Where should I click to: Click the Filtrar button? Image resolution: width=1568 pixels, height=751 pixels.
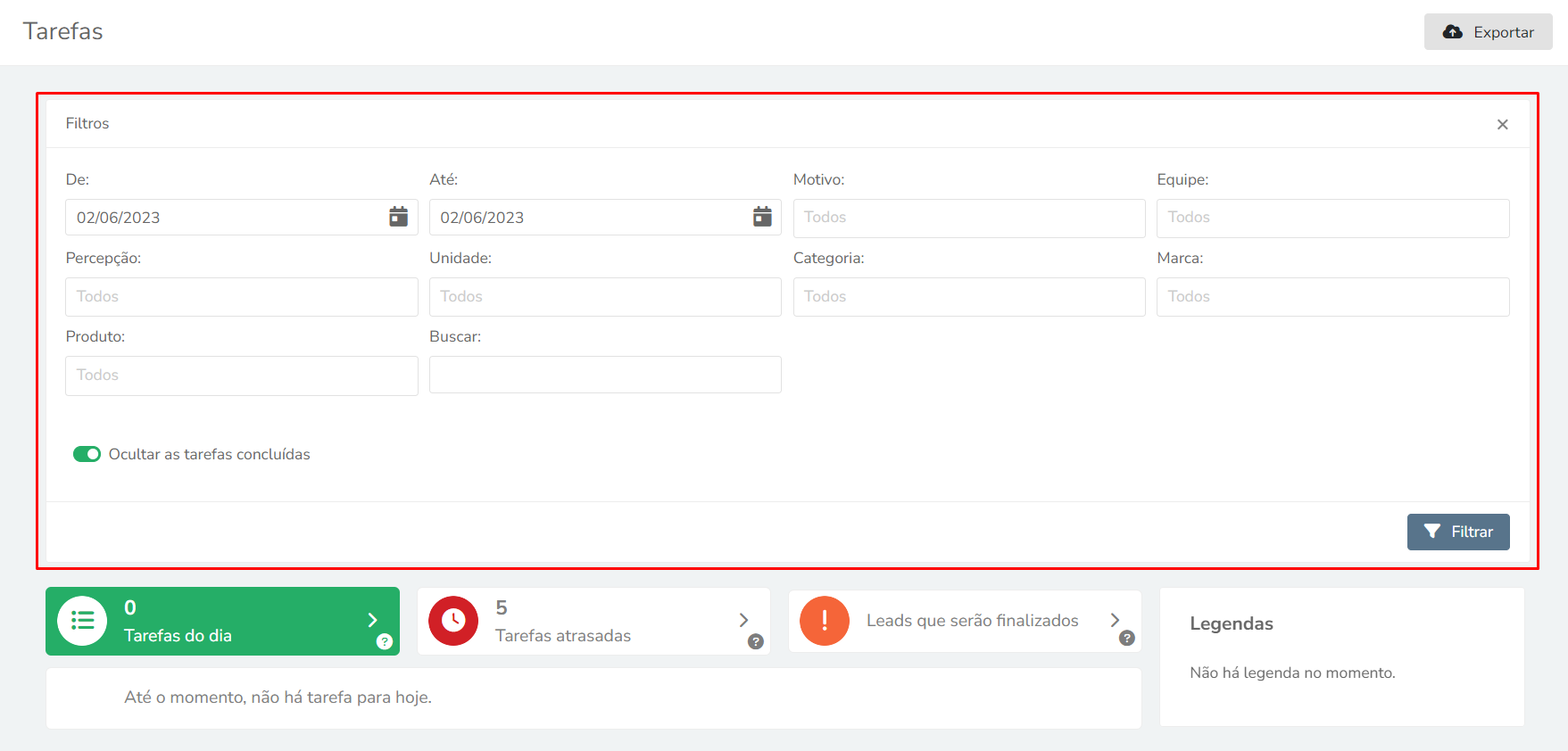click(1458, 532)
